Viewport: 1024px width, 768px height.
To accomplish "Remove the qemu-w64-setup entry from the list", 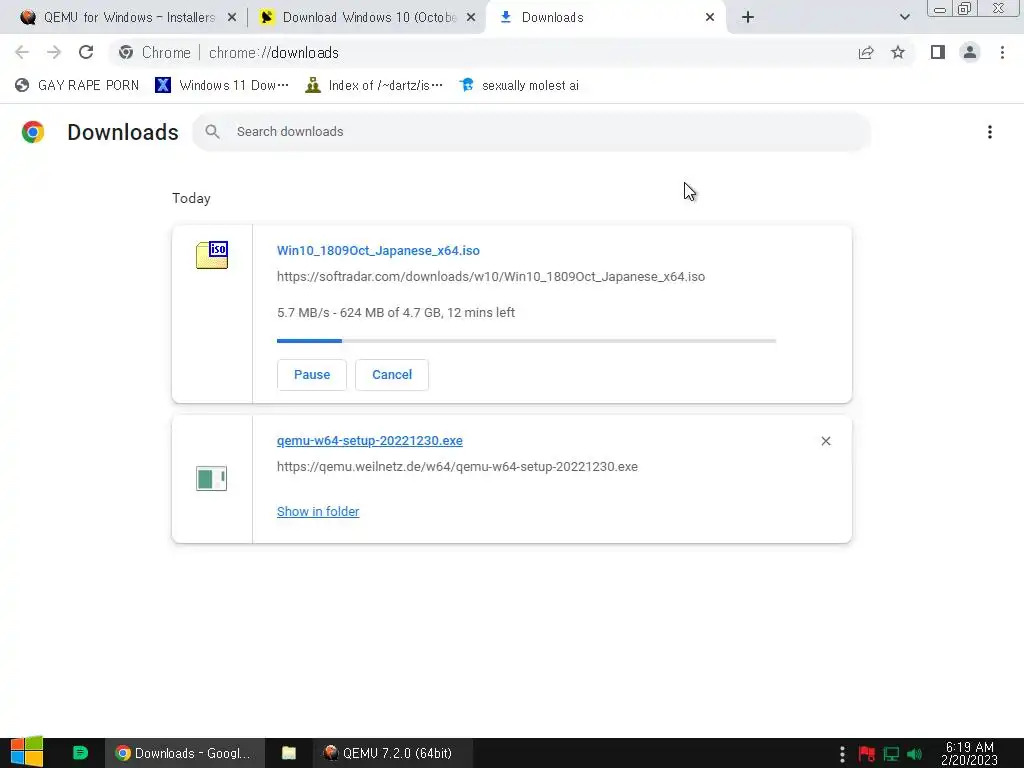I will pos(825,441).
